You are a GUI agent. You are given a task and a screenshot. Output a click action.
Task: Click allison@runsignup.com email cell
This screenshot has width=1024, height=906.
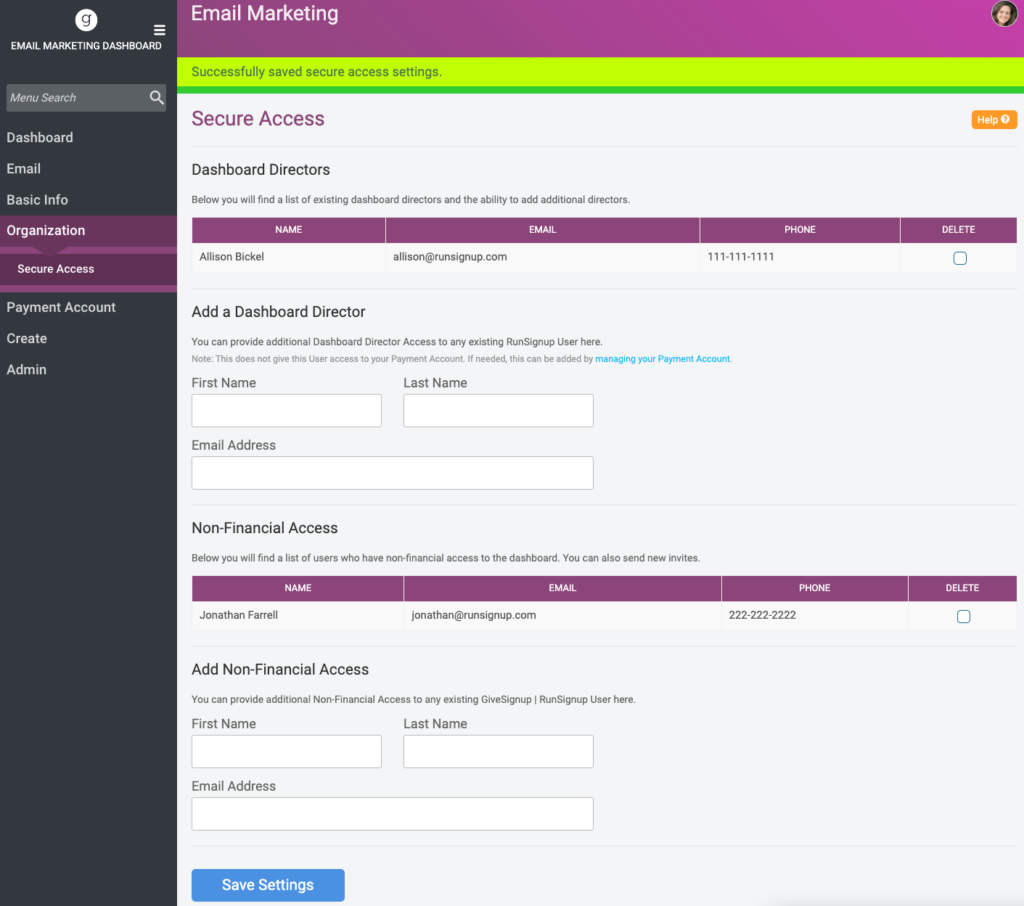coord(542,257)
